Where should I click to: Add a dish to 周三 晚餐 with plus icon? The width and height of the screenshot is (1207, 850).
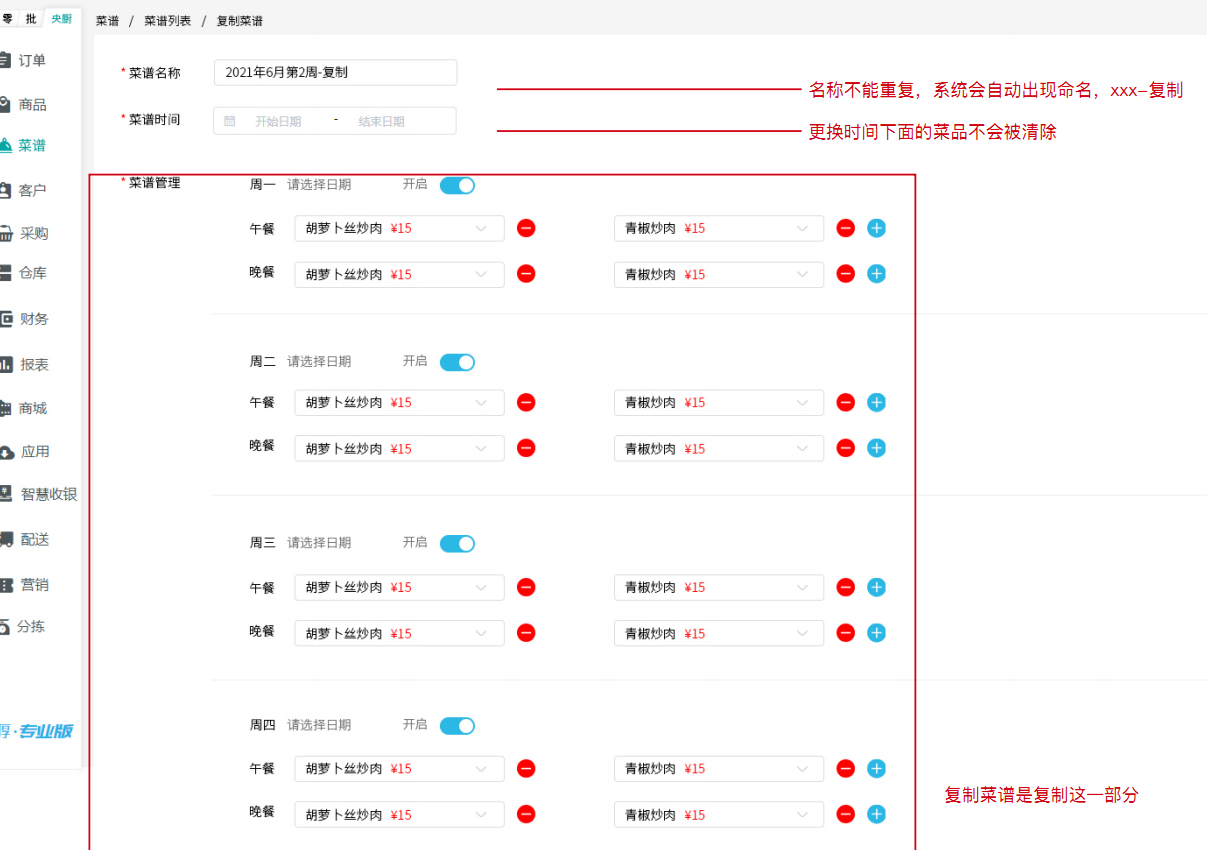(x=876, y=633)
